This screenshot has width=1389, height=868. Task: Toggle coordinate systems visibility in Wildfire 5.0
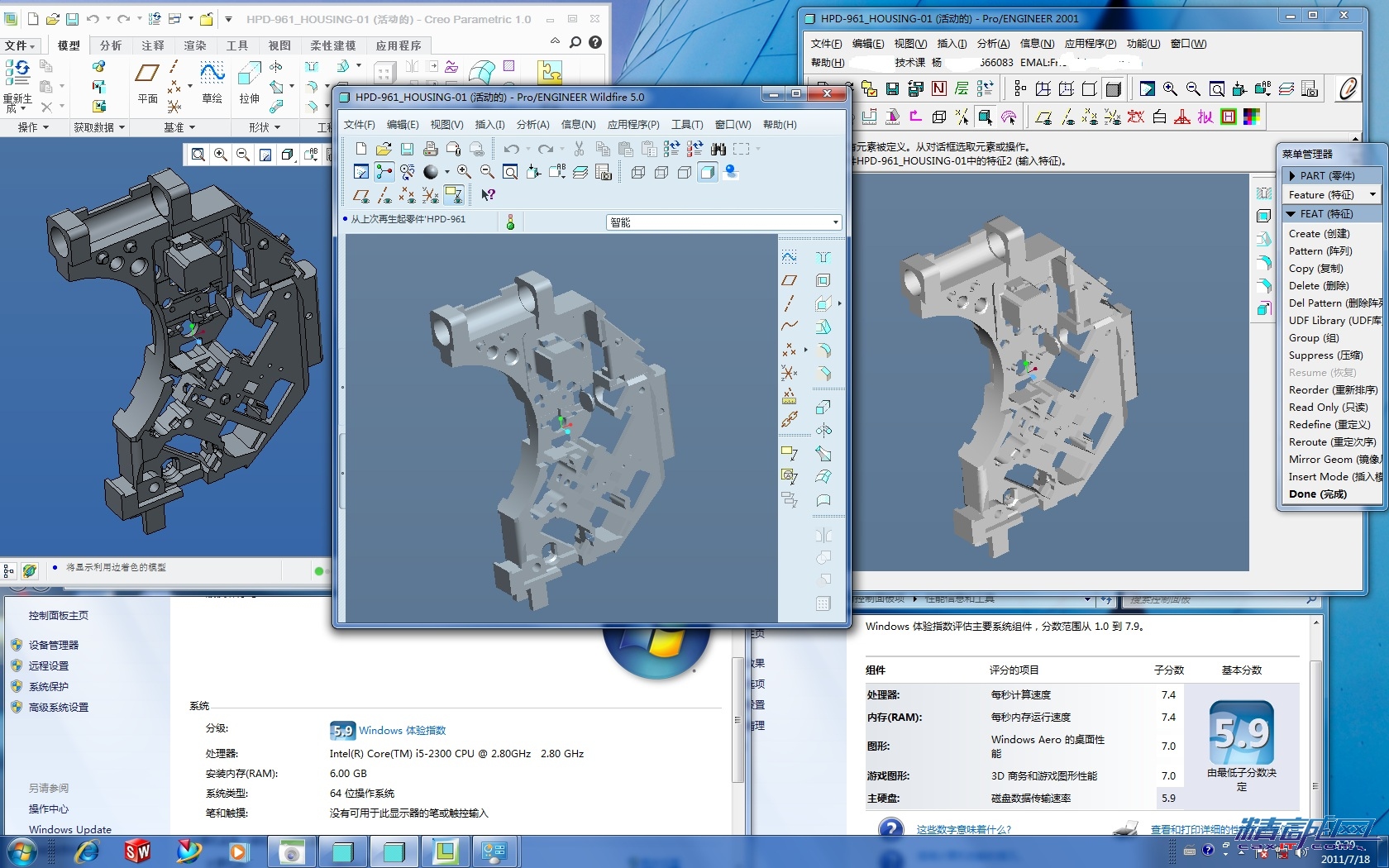coord(431,194)
